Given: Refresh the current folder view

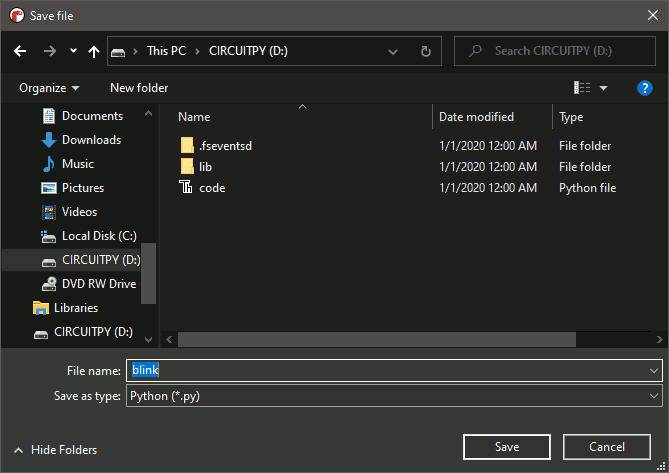Looking at the screenshot, I should point(425,52).
